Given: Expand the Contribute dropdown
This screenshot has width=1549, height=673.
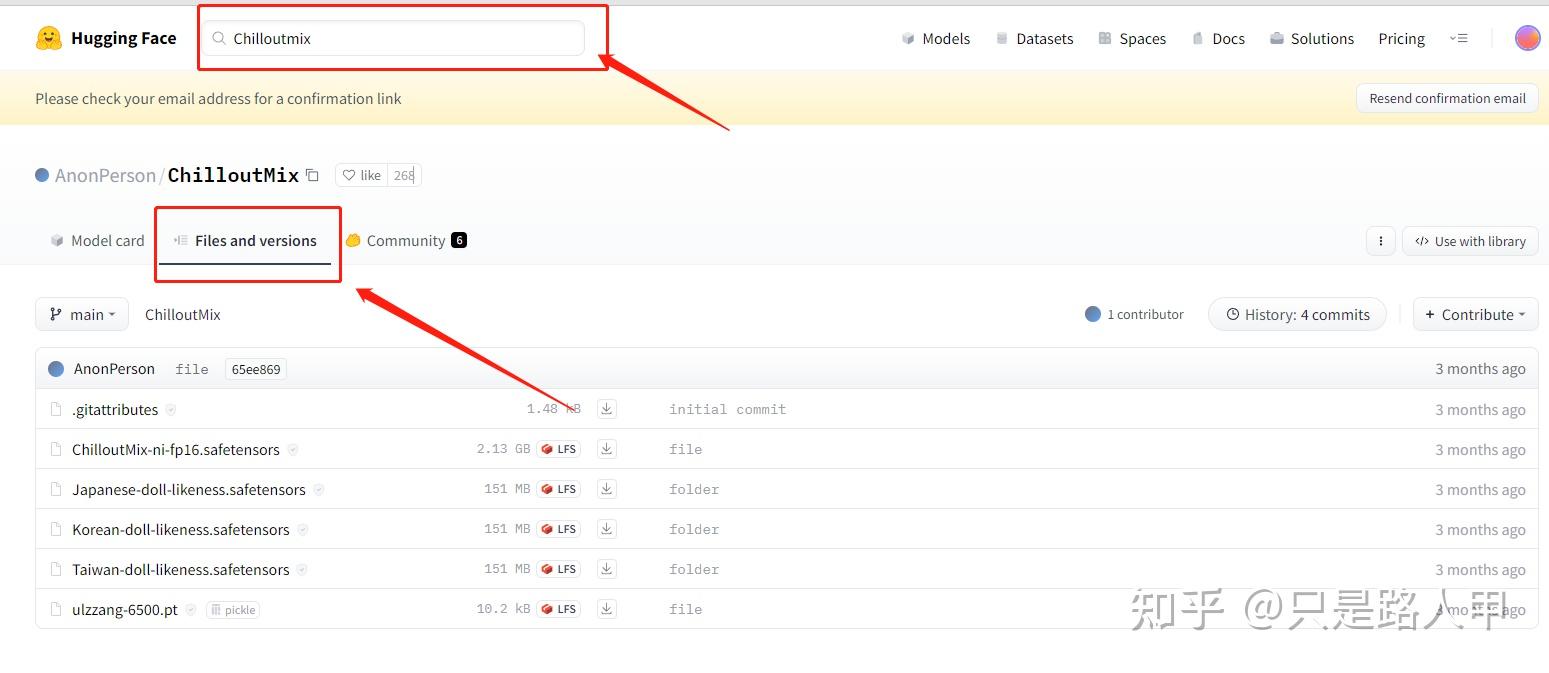Looking at the screenshot, I should click(1475, 314).
